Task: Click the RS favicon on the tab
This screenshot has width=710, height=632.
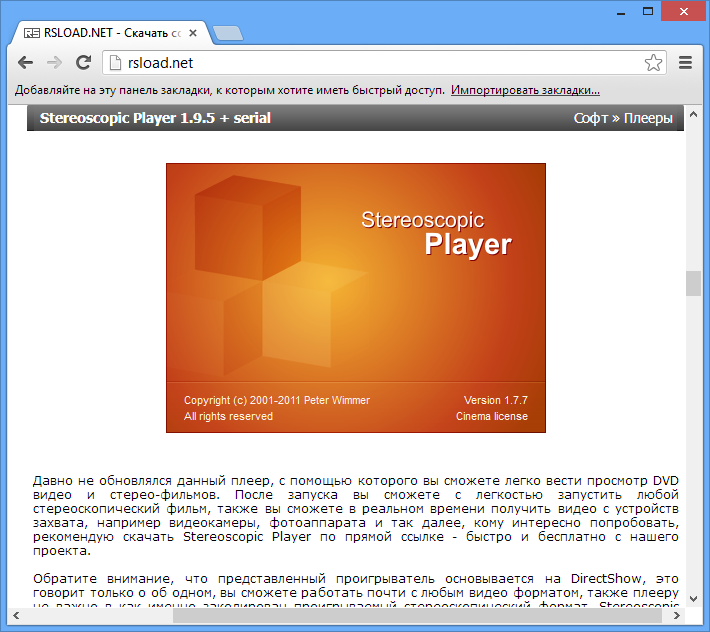Action: [x=32, y=33]
